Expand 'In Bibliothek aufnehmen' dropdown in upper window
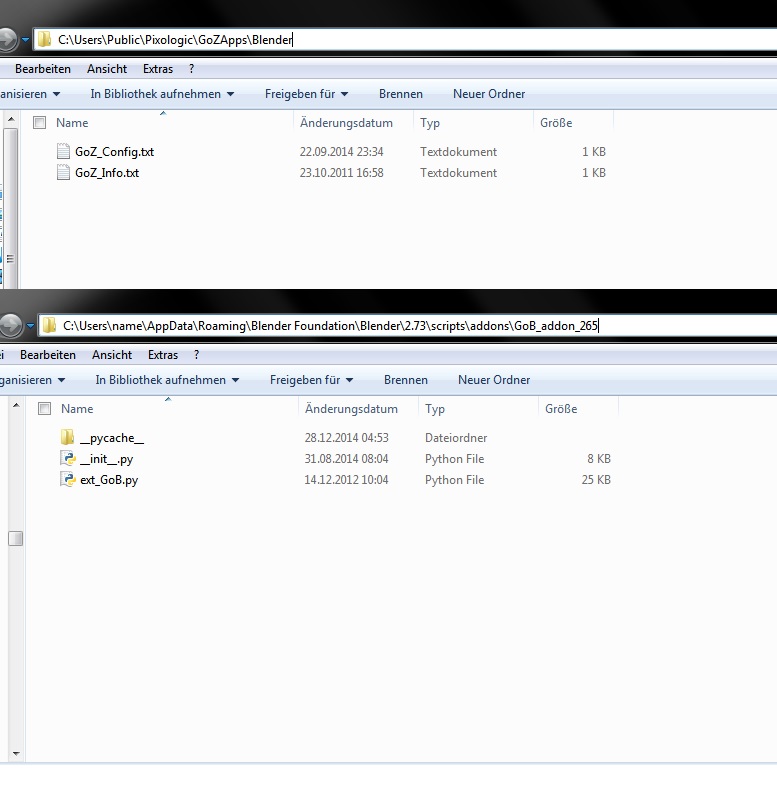 click(x=162, y=94)
